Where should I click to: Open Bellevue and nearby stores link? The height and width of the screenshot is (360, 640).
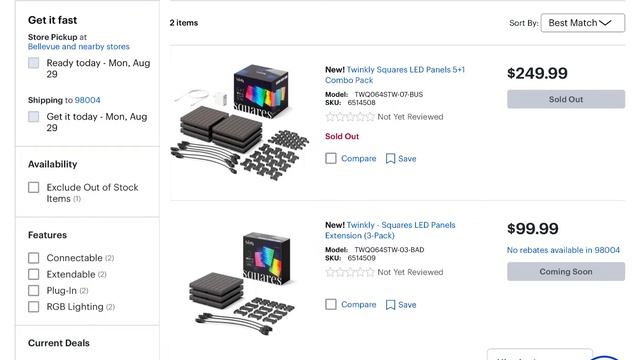pyautogui.click(x=78, y=47)
